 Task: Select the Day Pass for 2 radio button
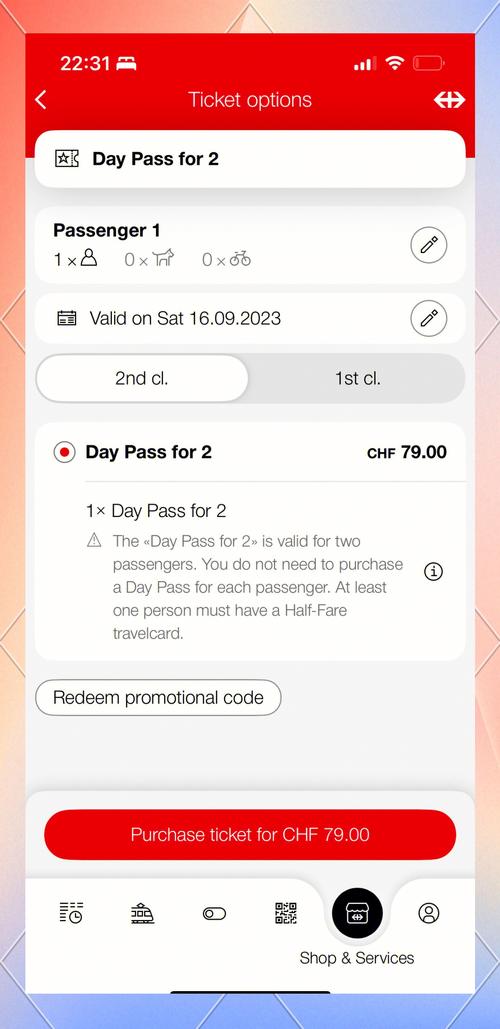[x=64, y=452]
